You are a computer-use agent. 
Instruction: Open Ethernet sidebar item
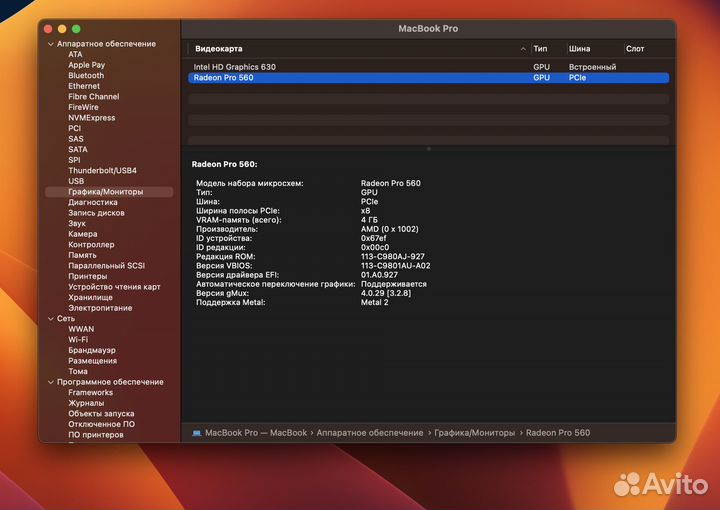tap(84, 86)
